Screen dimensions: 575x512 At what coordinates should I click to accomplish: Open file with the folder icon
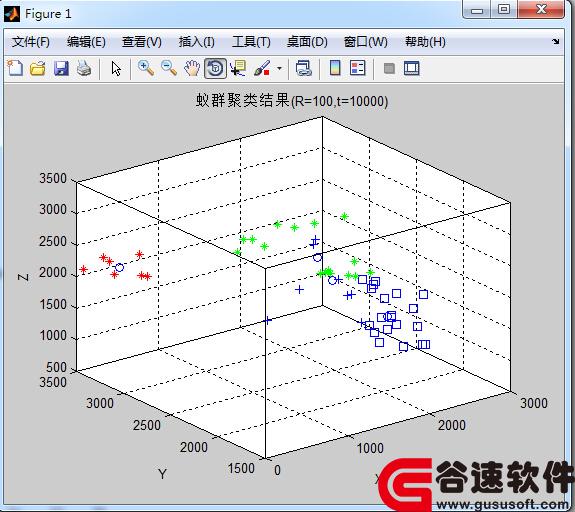point(38,68)
